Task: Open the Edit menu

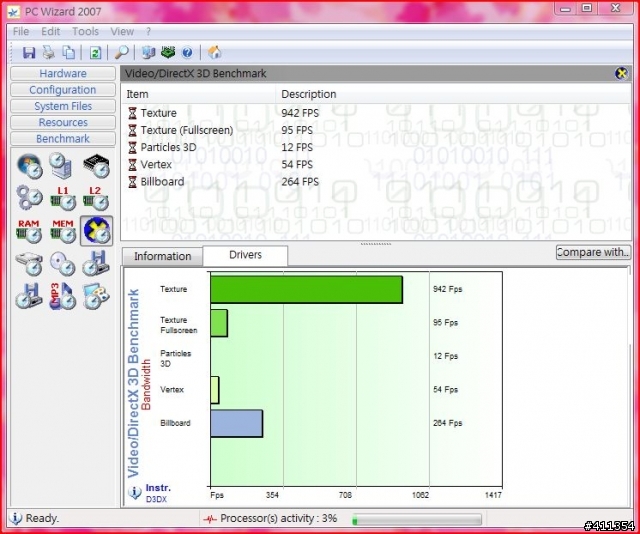Action: 51,31
